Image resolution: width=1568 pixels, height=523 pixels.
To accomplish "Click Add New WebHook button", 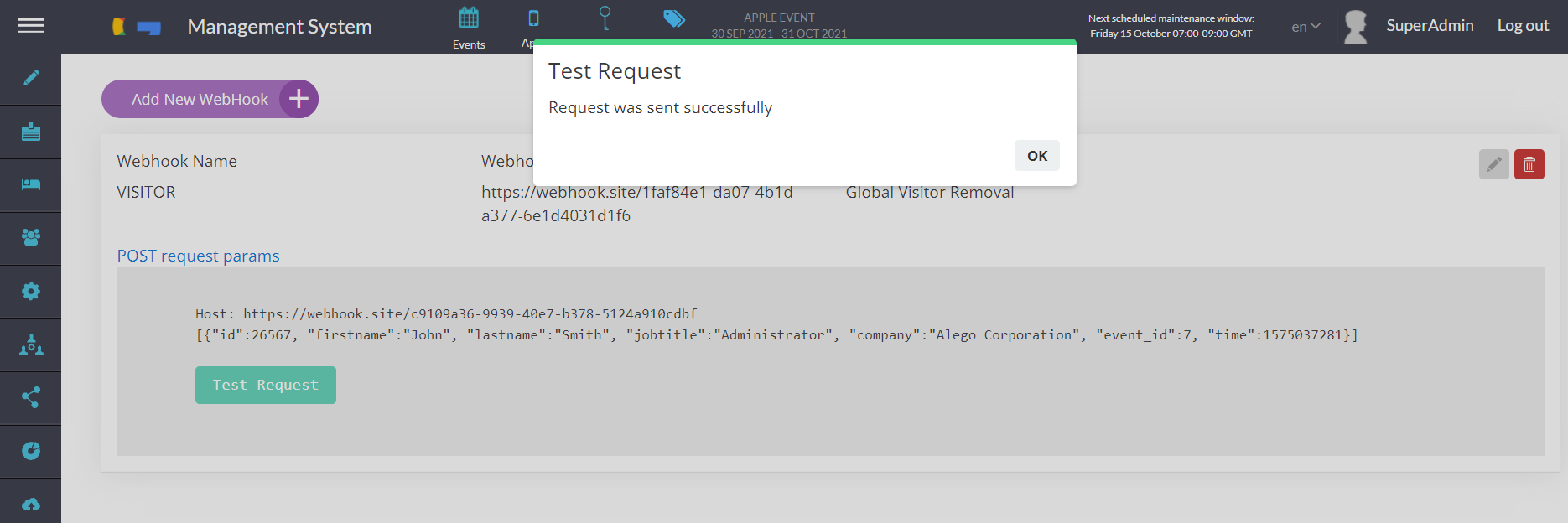I will [210, 99].
